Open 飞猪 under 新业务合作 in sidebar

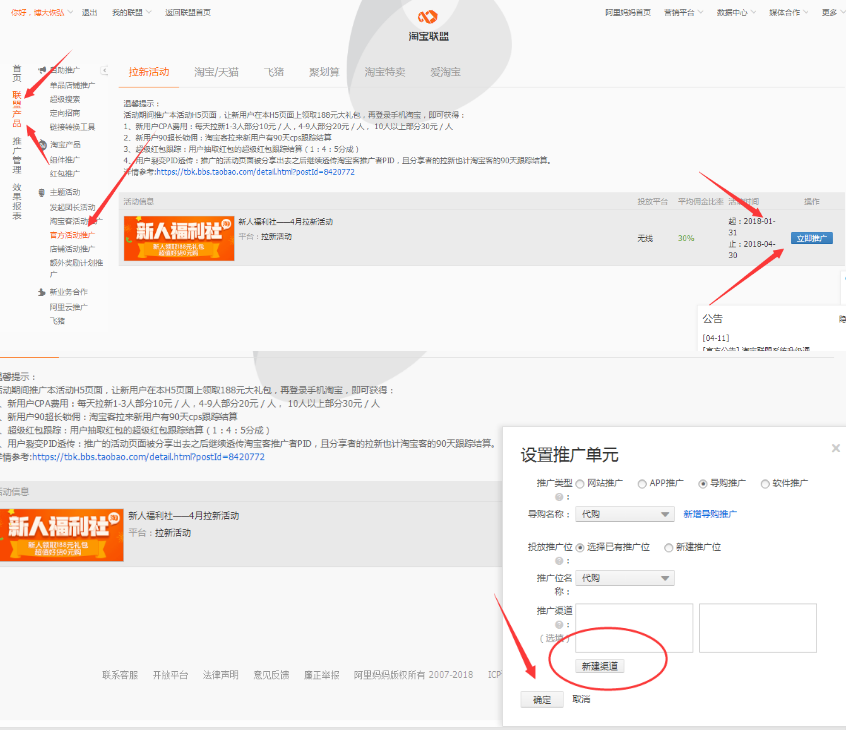(x=57, y=321)
